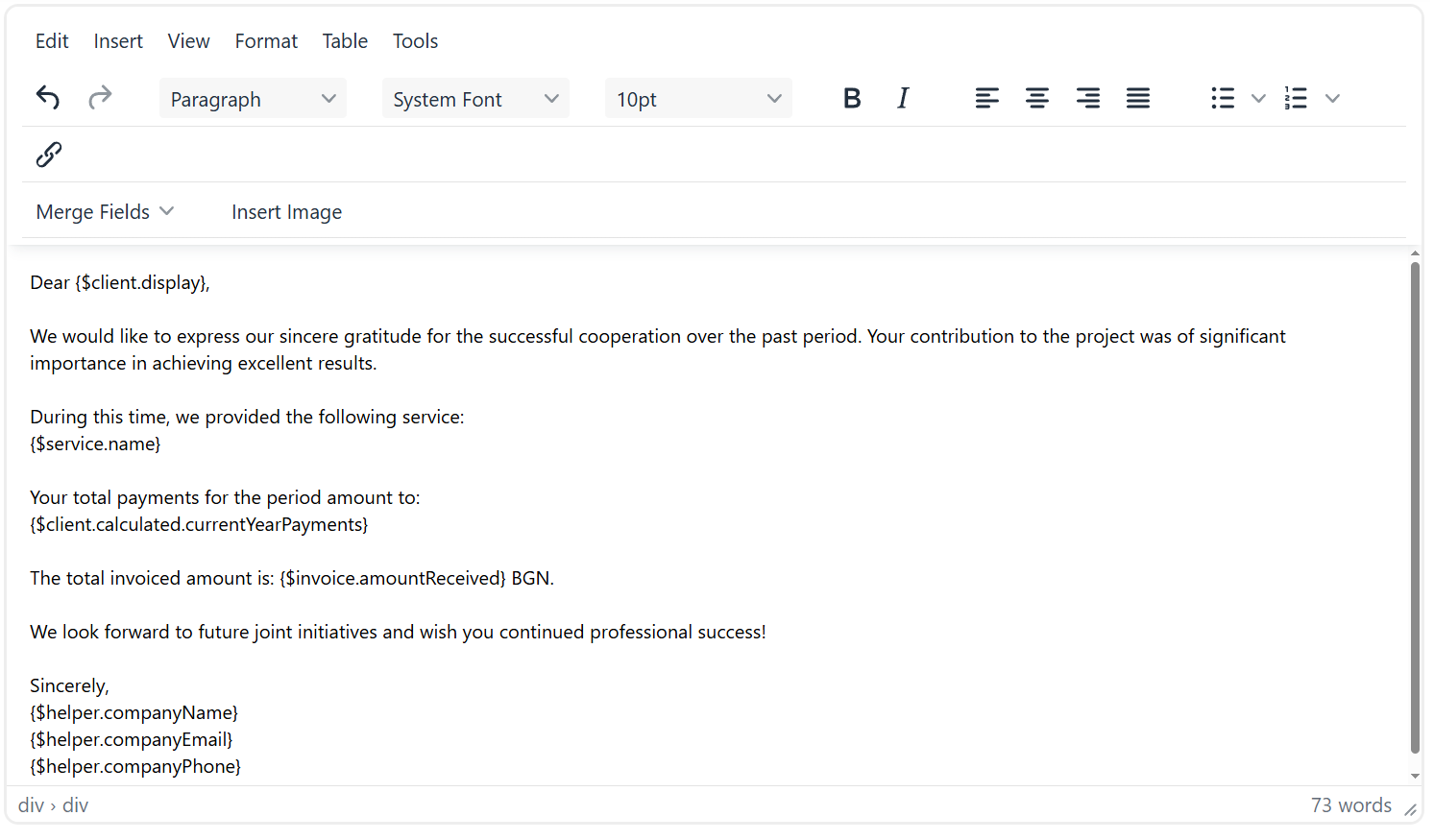Click the Insert Image button
1434x840 pixels.
click(x=286, y=211)
